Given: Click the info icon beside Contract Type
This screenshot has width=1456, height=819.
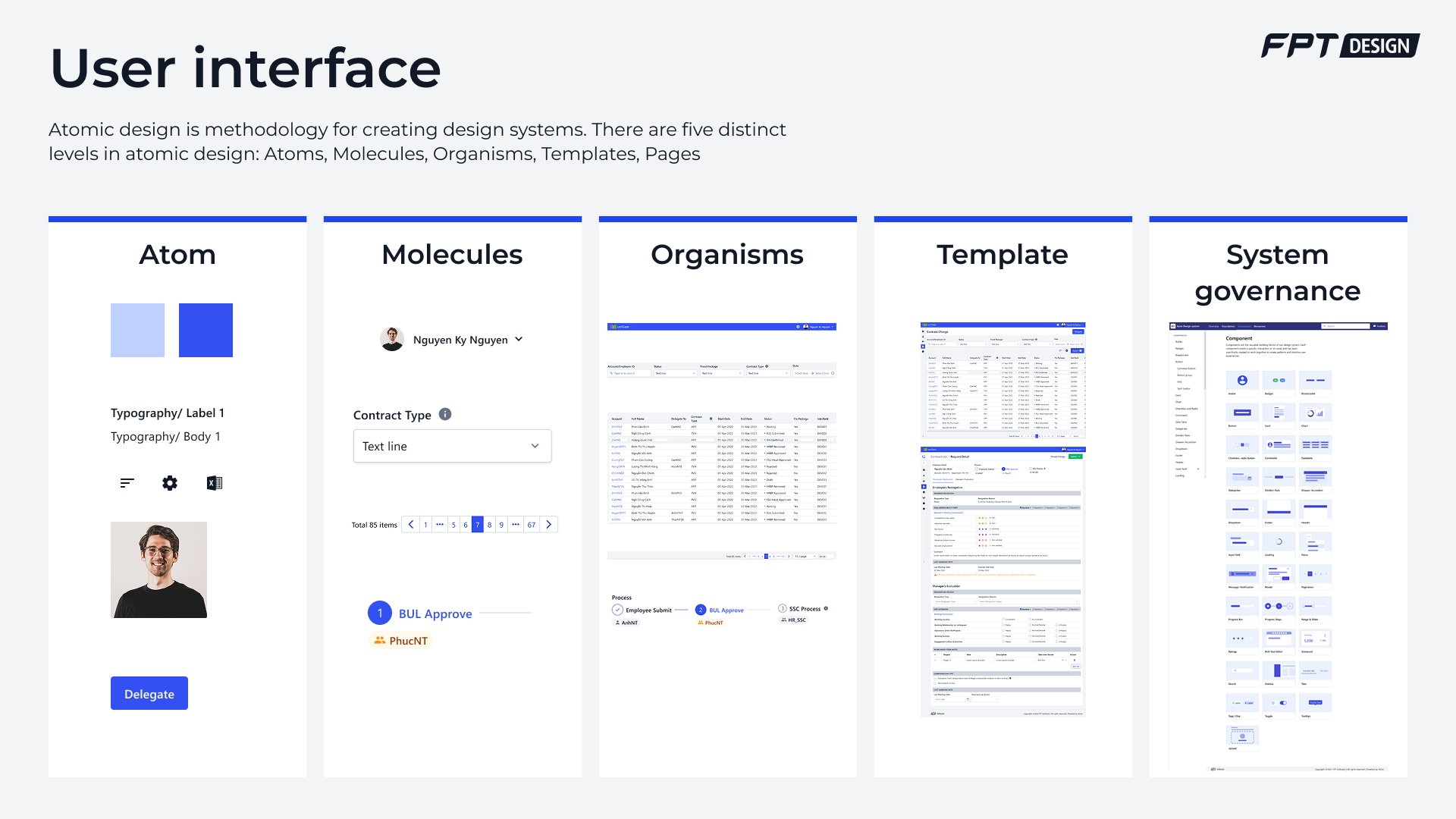Looking at the screenshot, I should pyautogui.click(x=445, y=414).
